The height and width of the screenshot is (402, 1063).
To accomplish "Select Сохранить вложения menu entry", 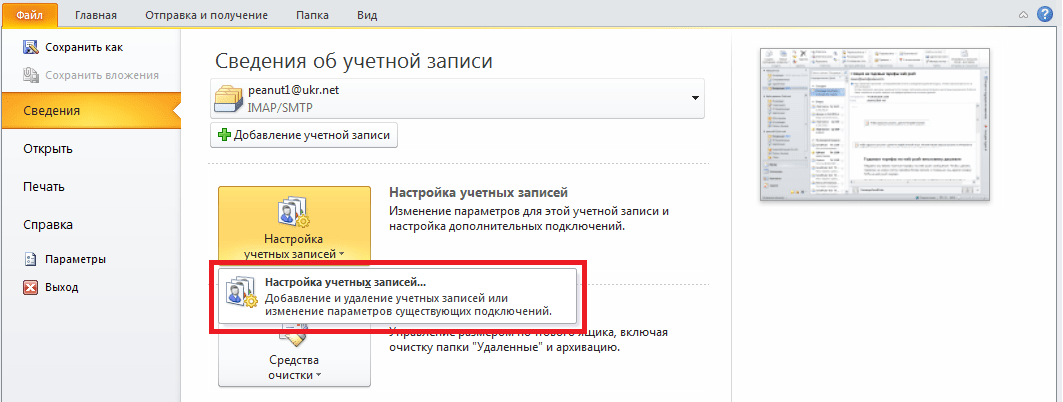I will (102, 75).
